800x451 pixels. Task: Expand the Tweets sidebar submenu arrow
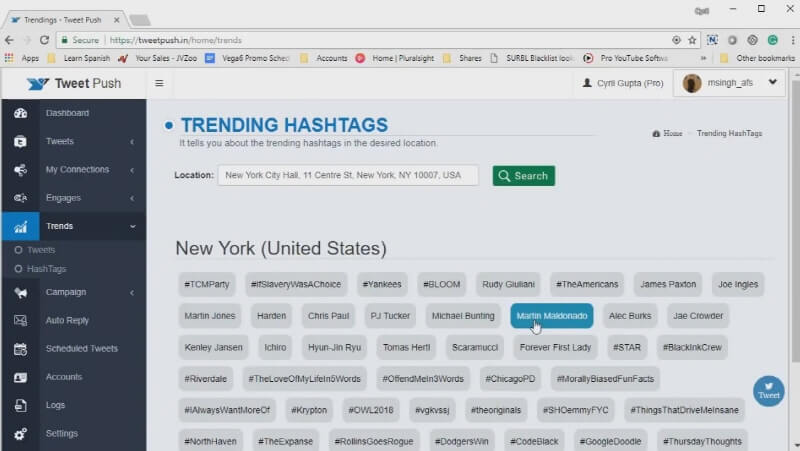point(132,142)
